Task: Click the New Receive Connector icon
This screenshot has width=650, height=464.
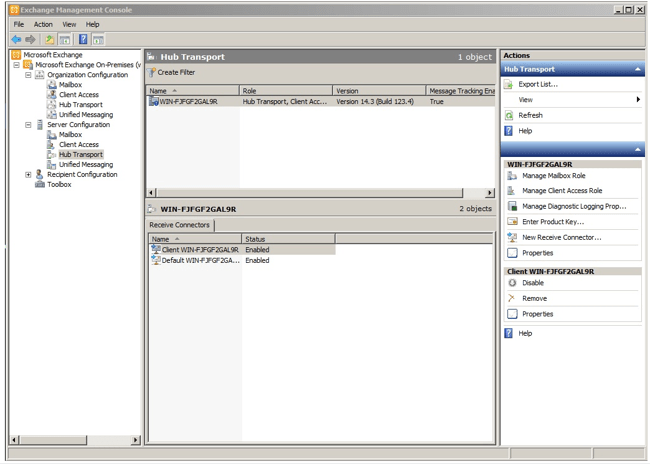Action: [x=512, y=237]
